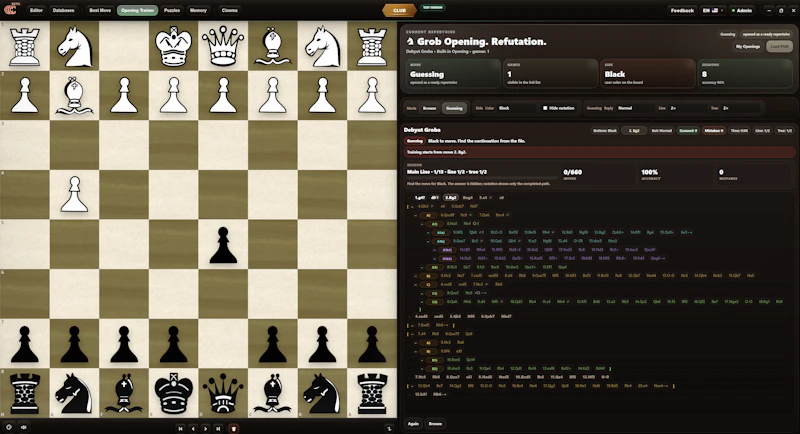Enable the Hide notation checkbox
800x434 pixels.
[545, 108]
